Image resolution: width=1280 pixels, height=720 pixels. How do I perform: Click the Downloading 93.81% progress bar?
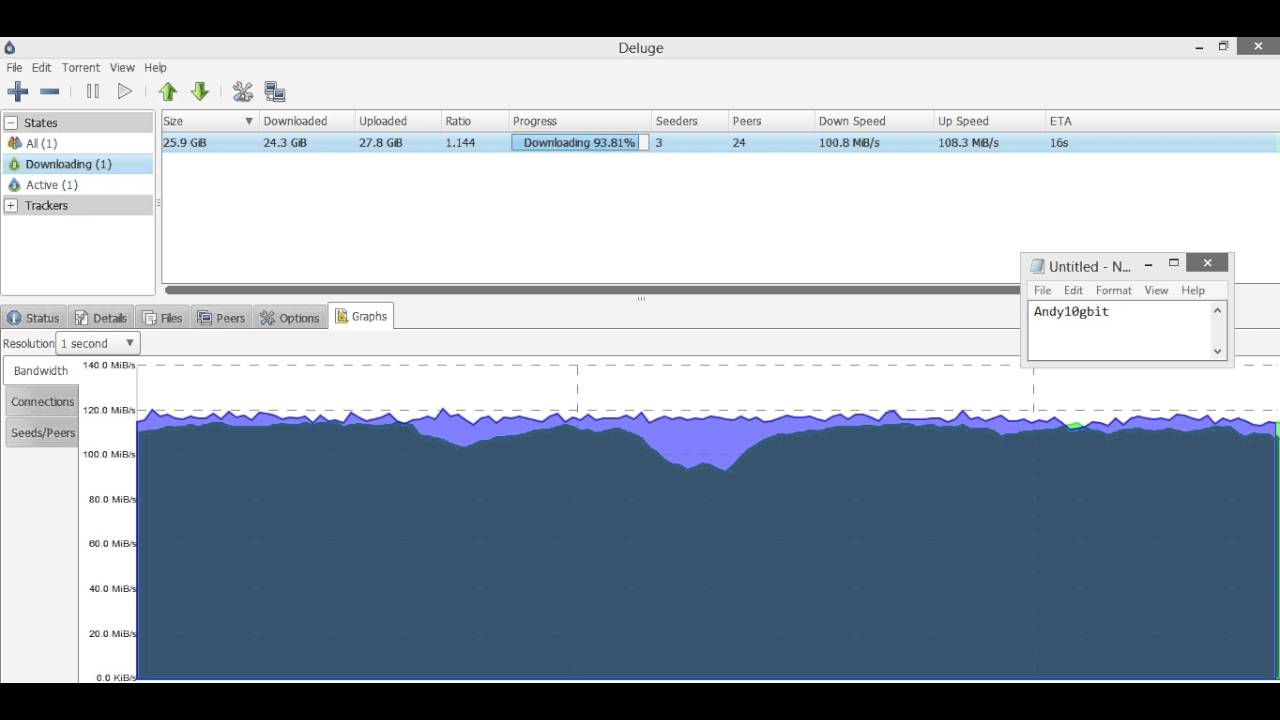[580, 143]
